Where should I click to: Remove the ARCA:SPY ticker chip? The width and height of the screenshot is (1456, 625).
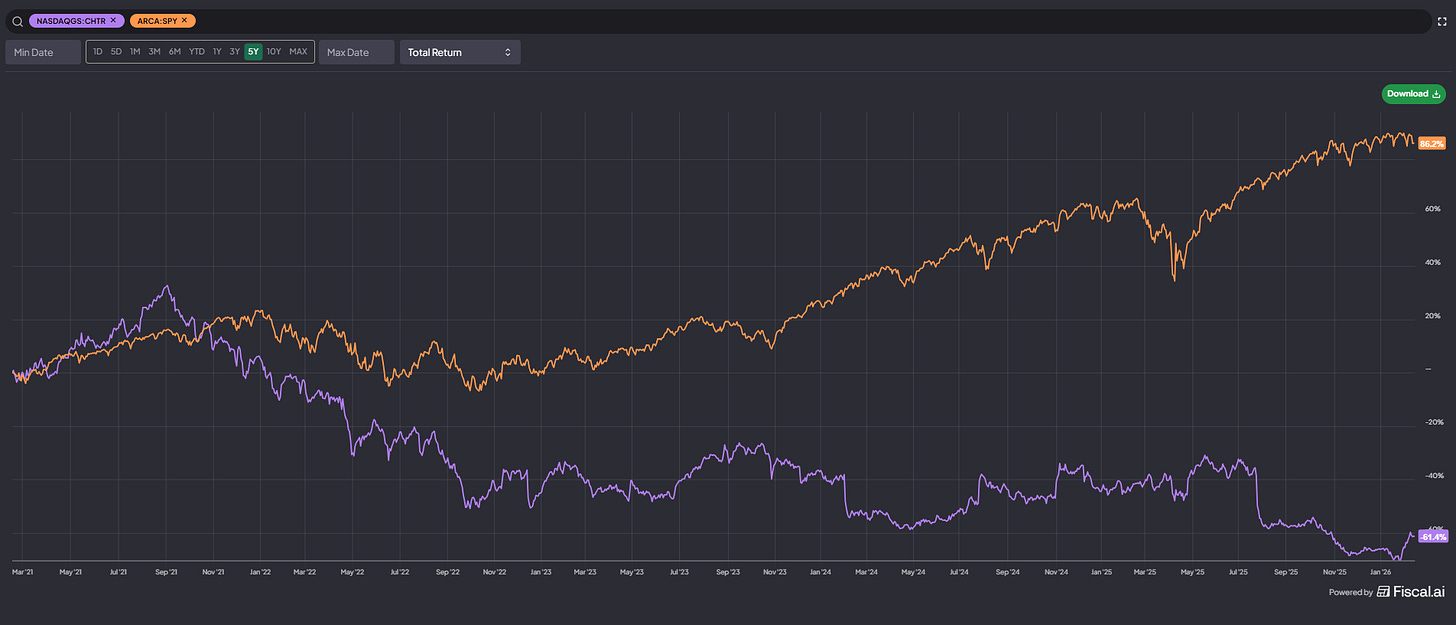coord(184,20)
